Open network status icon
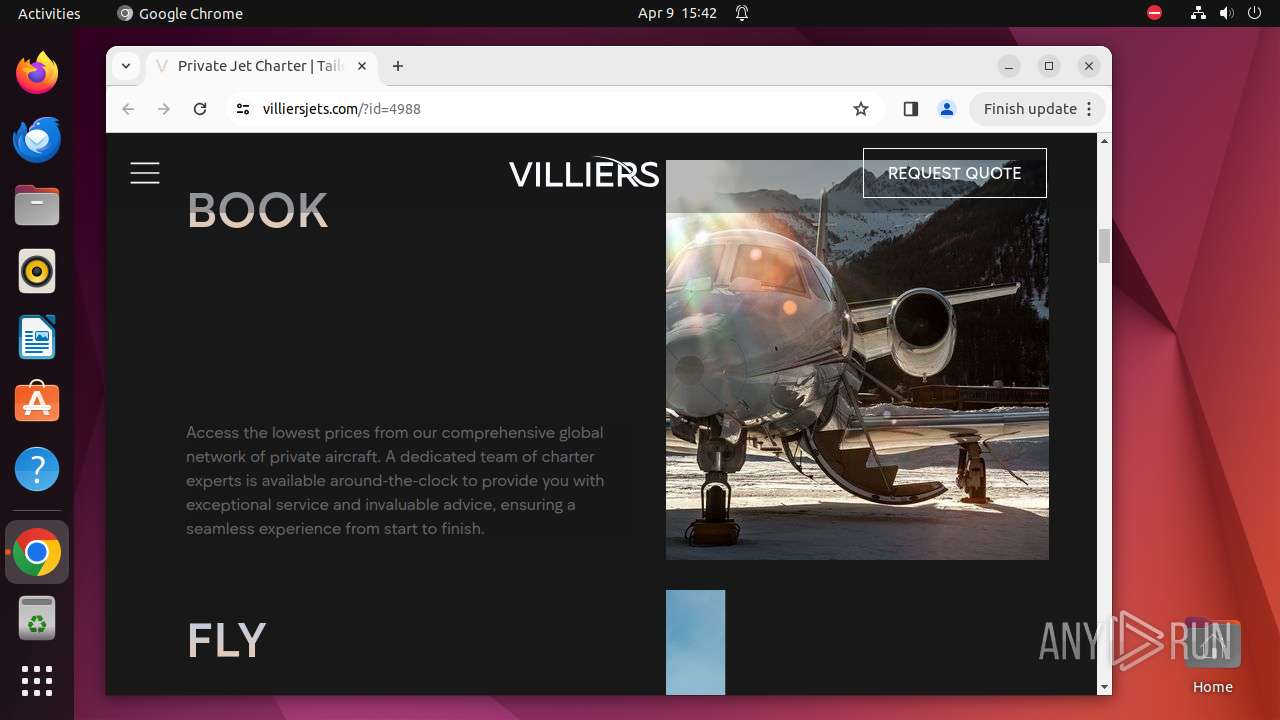This screenshot has height=720, width=1280. point(1199,13)
